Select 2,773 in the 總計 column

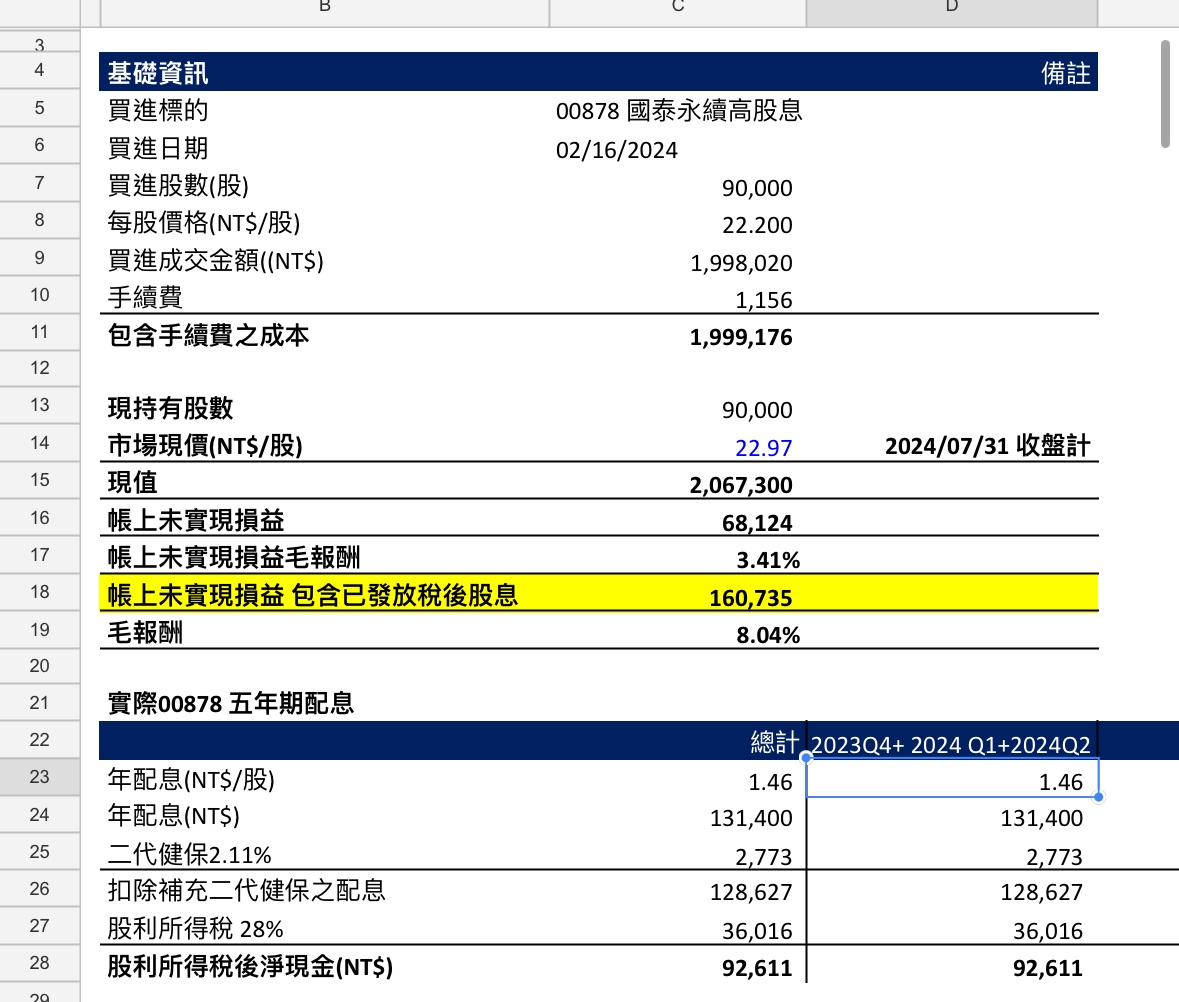(x=763, y=857)
